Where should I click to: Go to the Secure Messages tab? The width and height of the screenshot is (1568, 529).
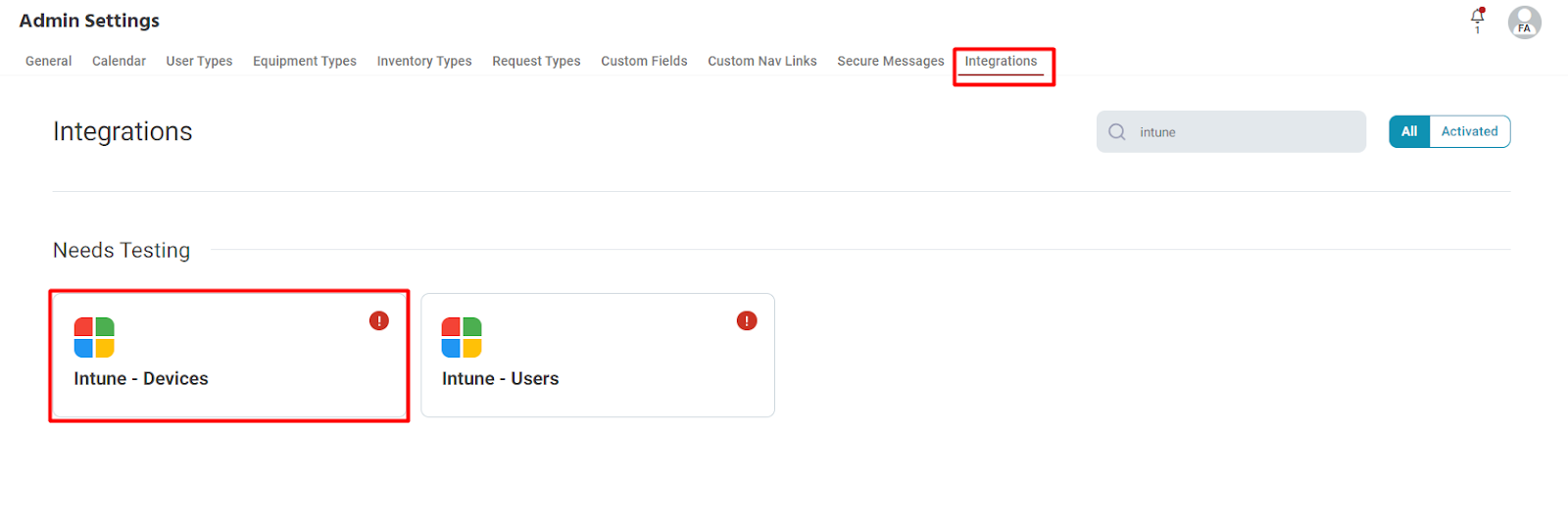[891, 61]
